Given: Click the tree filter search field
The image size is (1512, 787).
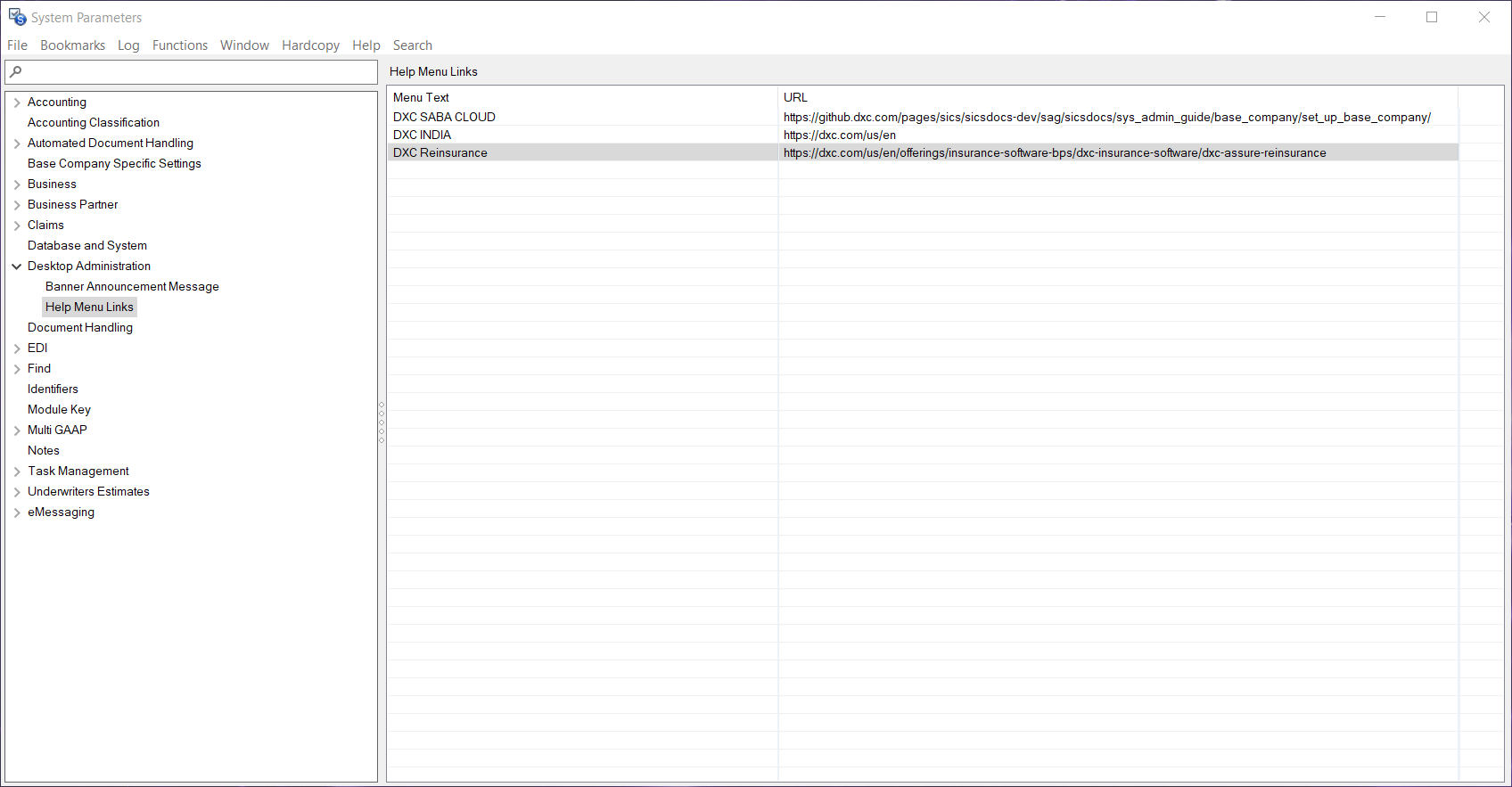Looking at the screenshot, I should 191,72.
